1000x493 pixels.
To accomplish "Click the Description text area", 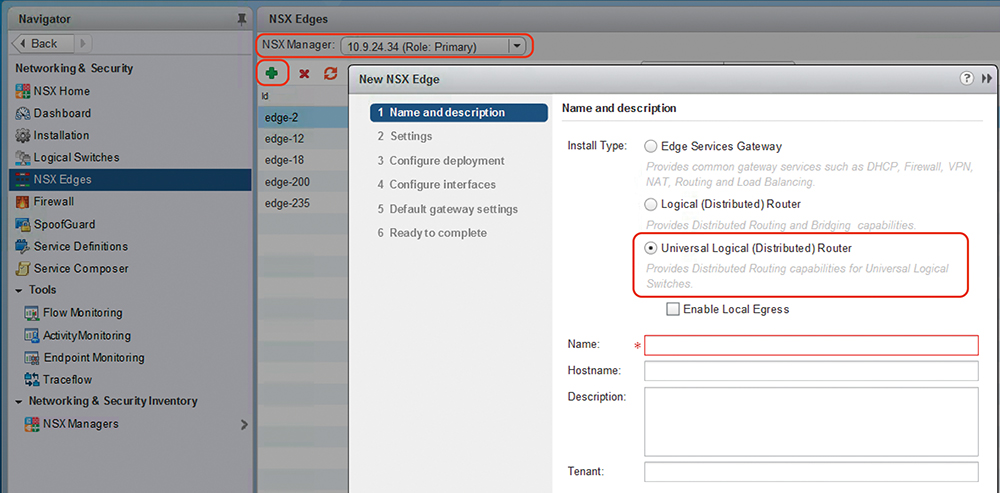I will pyautogui.click(x=811, y=421).
